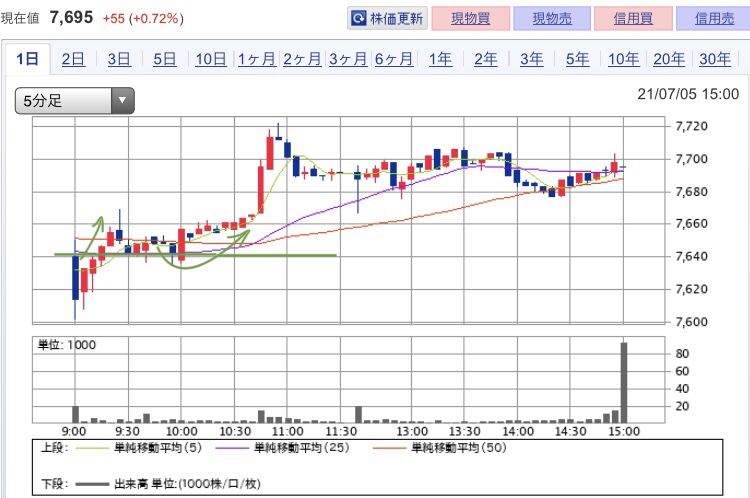Switch to the 1年 chart tab

(440, 59)
